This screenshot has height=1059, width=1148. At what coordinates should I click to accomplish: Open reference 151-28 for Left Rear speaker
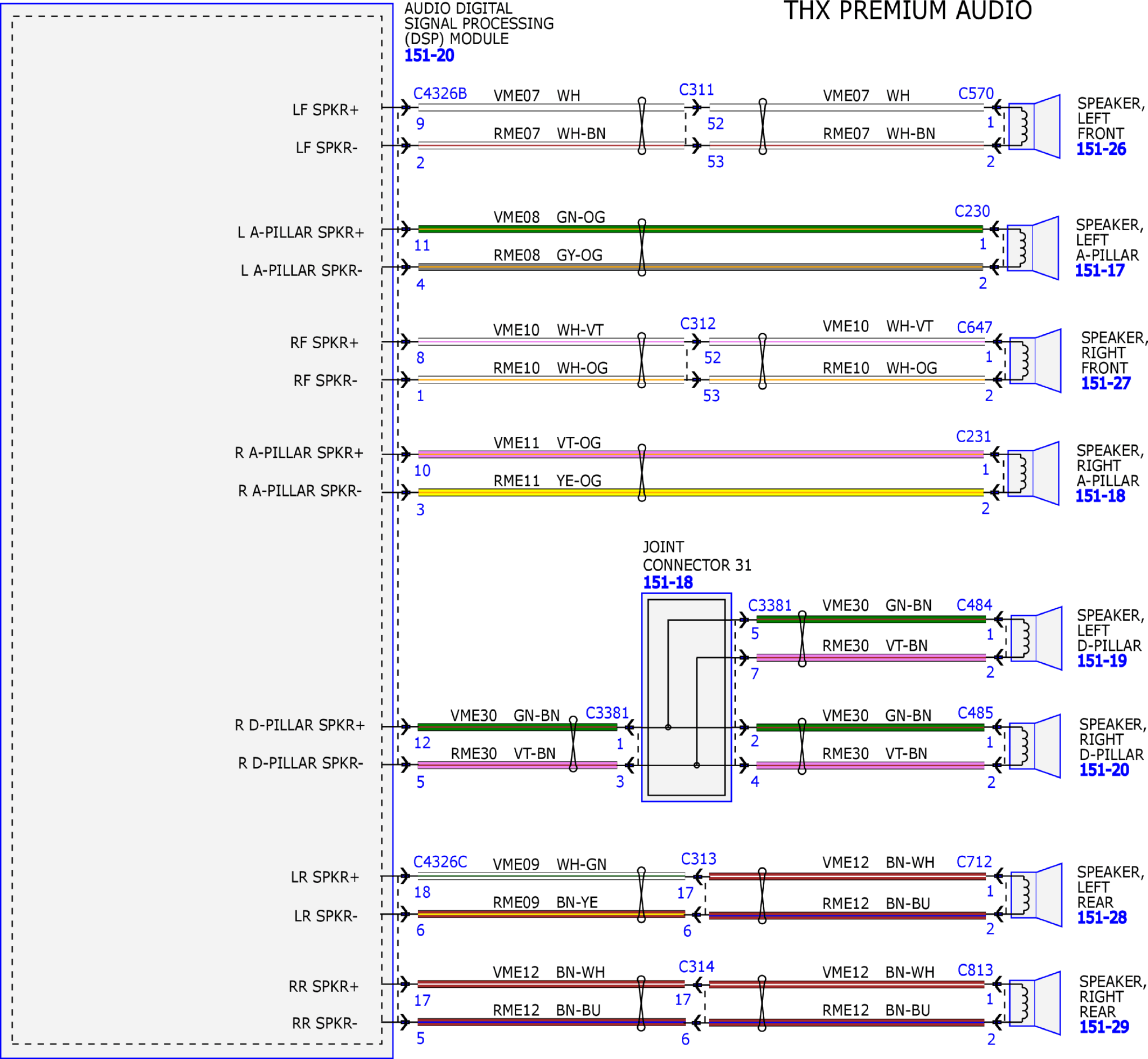pos(1102,918)
